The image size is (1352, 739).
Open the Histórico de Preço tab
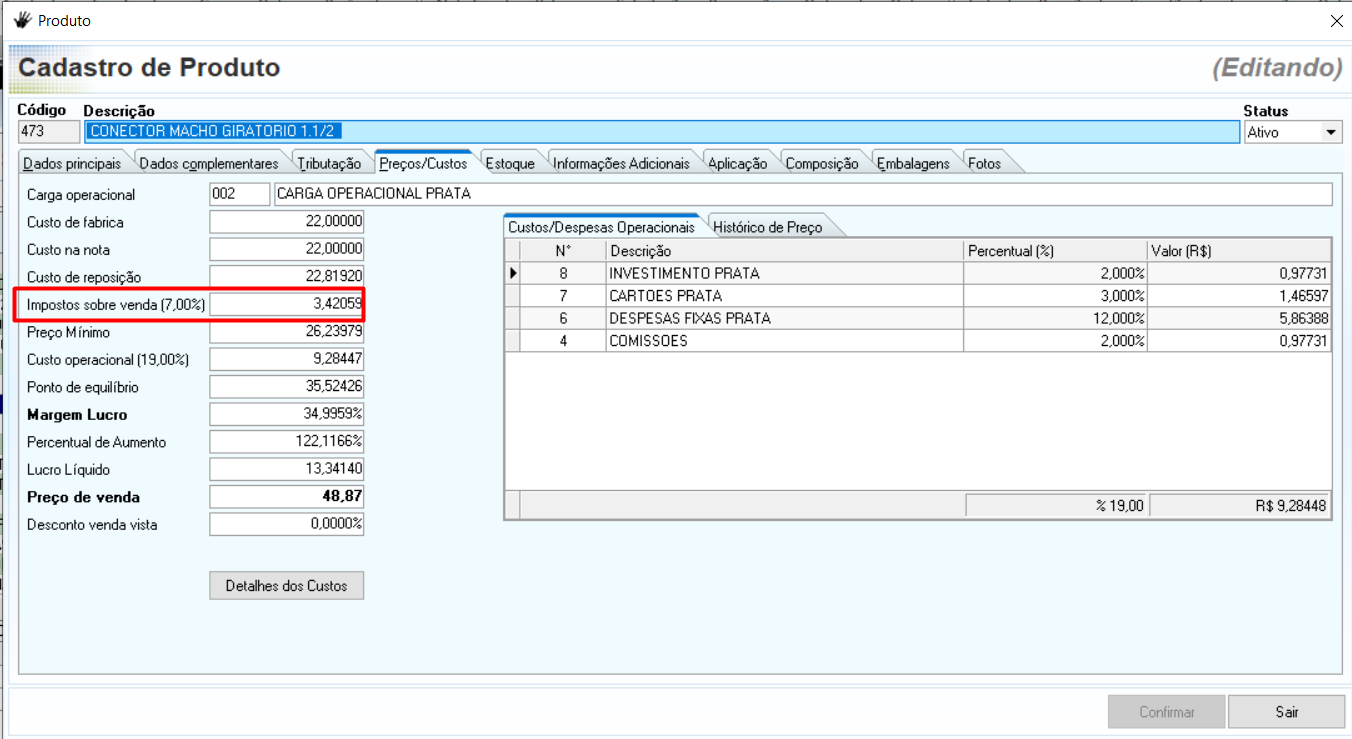[x=767, y=227]
